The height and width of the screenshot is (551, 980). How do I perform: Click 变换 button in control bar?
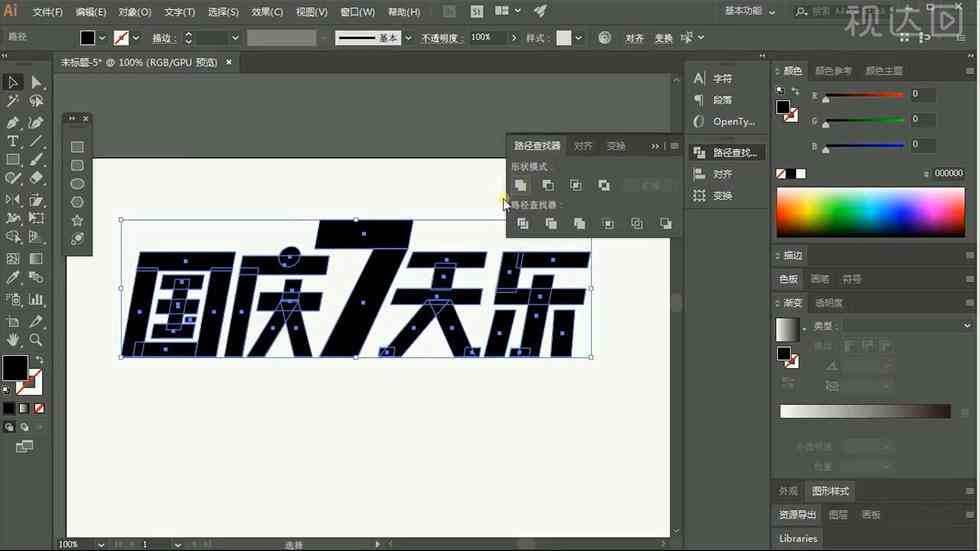[663, 38]
